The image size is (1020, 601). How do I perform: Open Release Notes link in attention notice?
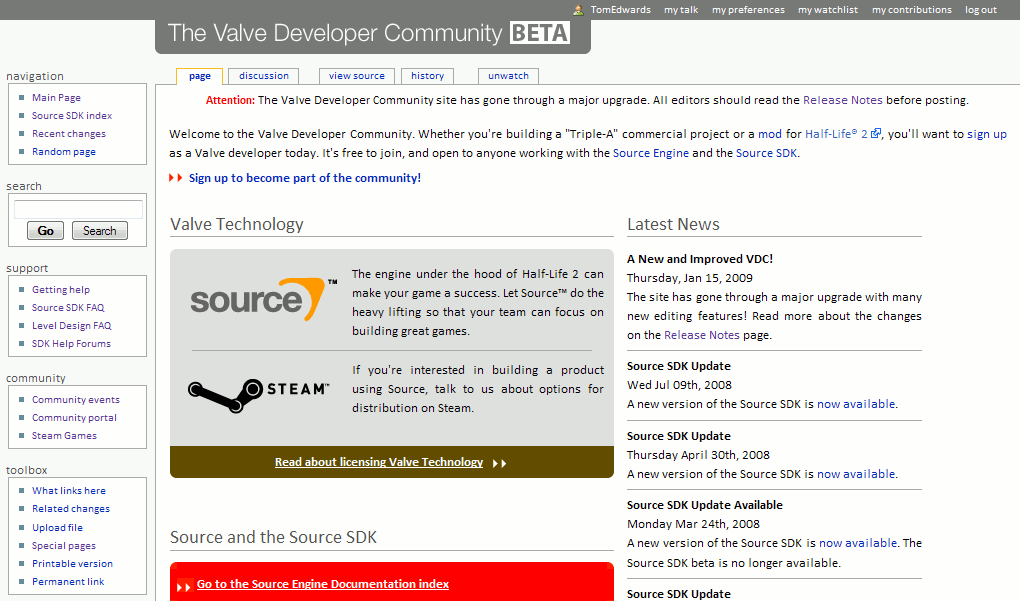point(842,100)
